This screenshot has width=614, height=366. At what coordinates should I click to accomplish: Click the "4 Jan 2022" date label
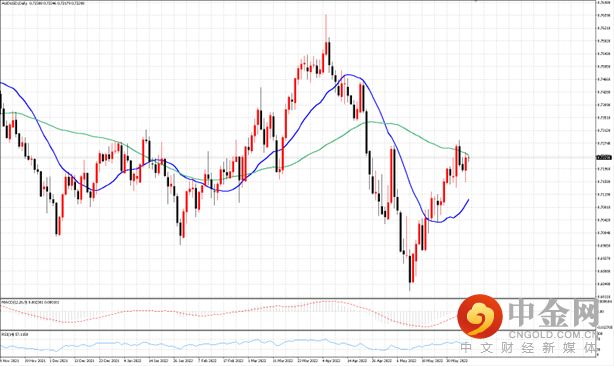[x=133, y=361]
